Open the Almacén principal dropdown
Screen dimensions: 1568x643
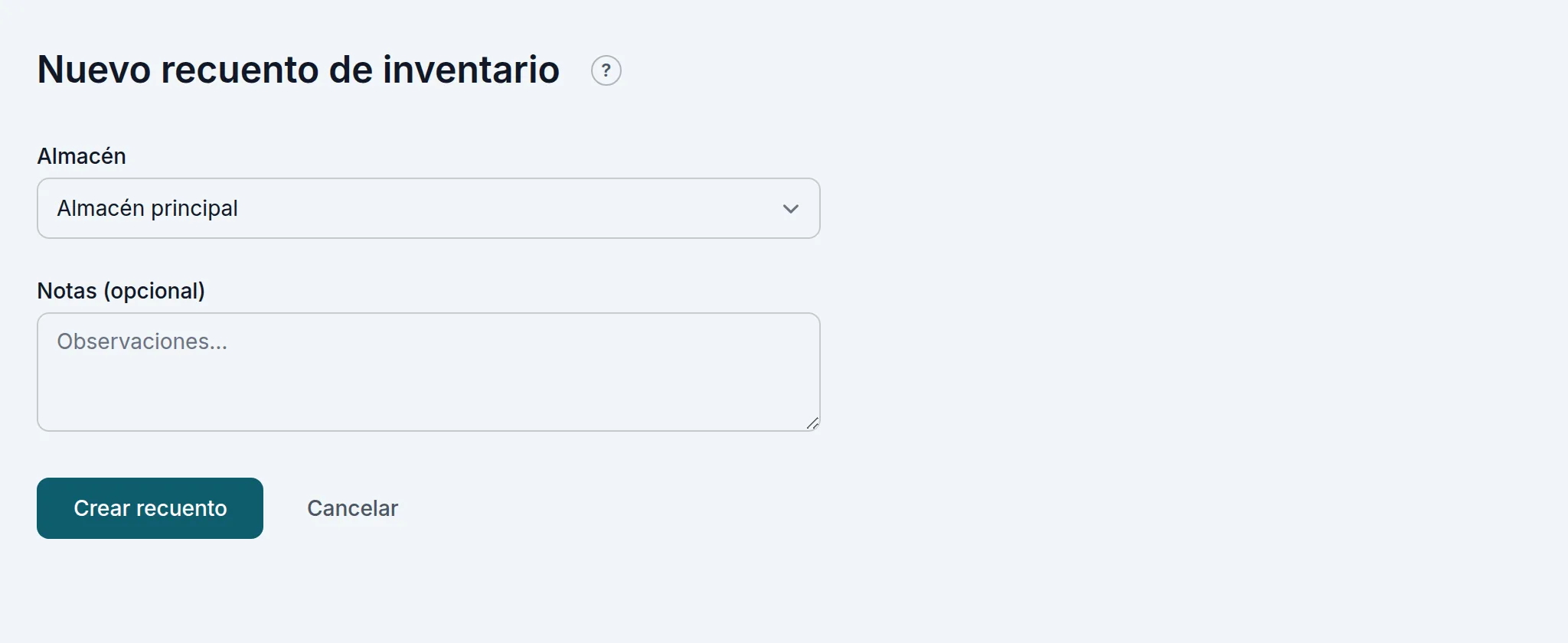(x=428, y=208)
